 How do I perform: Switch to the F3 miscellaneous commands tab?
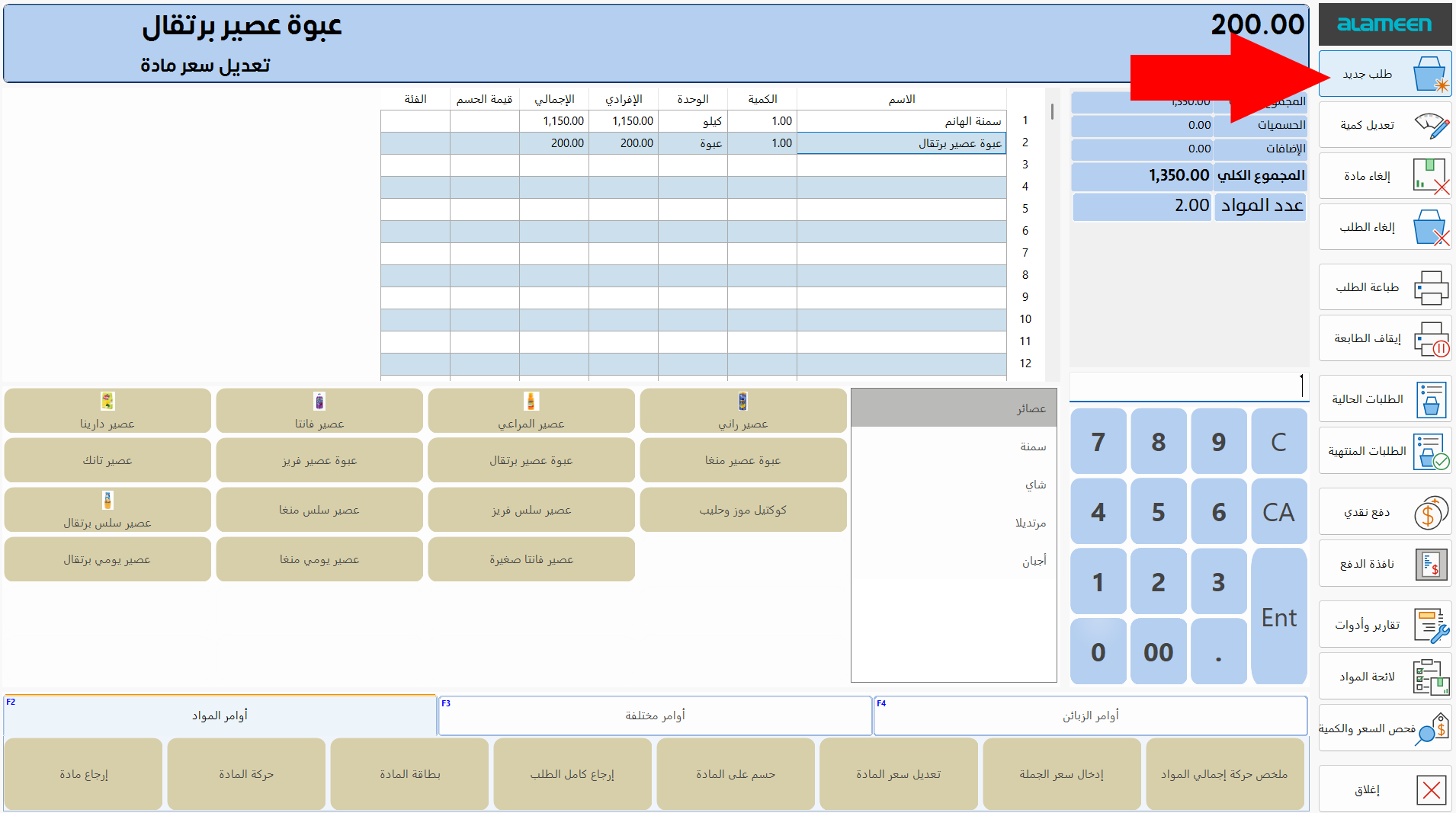tap(655, 715)
